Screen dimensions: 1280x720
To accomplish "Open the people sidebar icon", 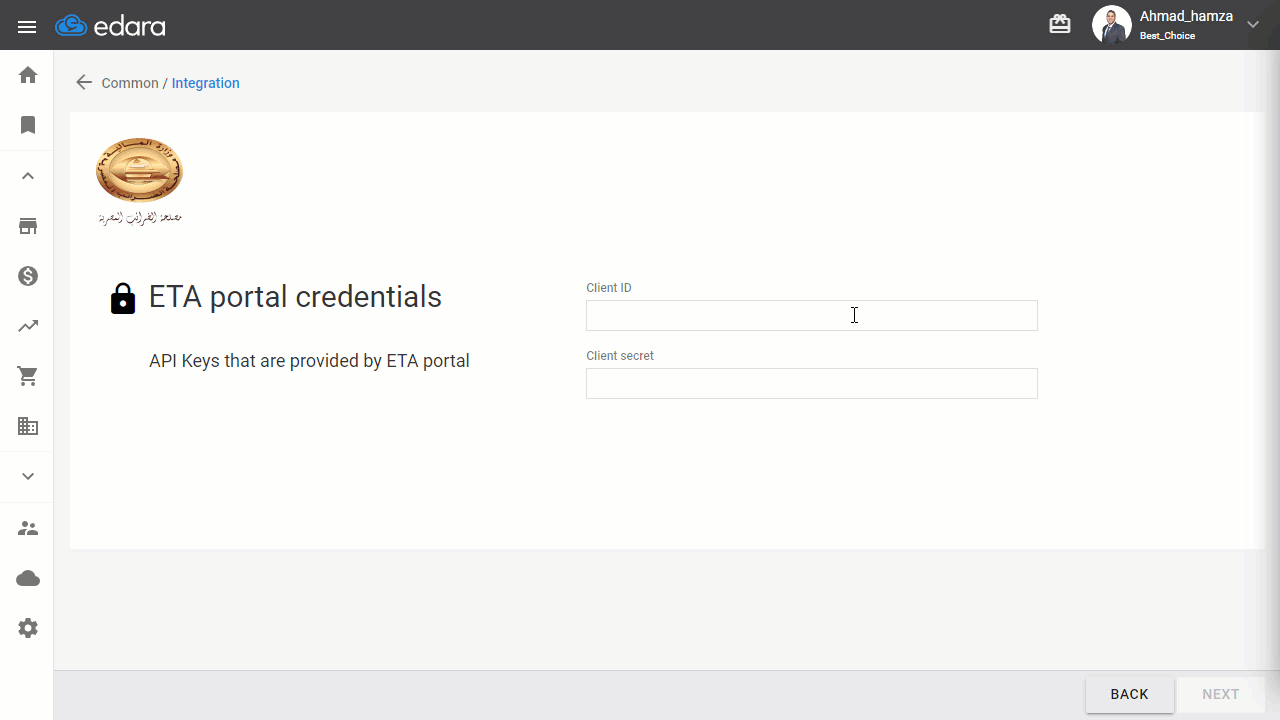I will click(x=28, y=528).
